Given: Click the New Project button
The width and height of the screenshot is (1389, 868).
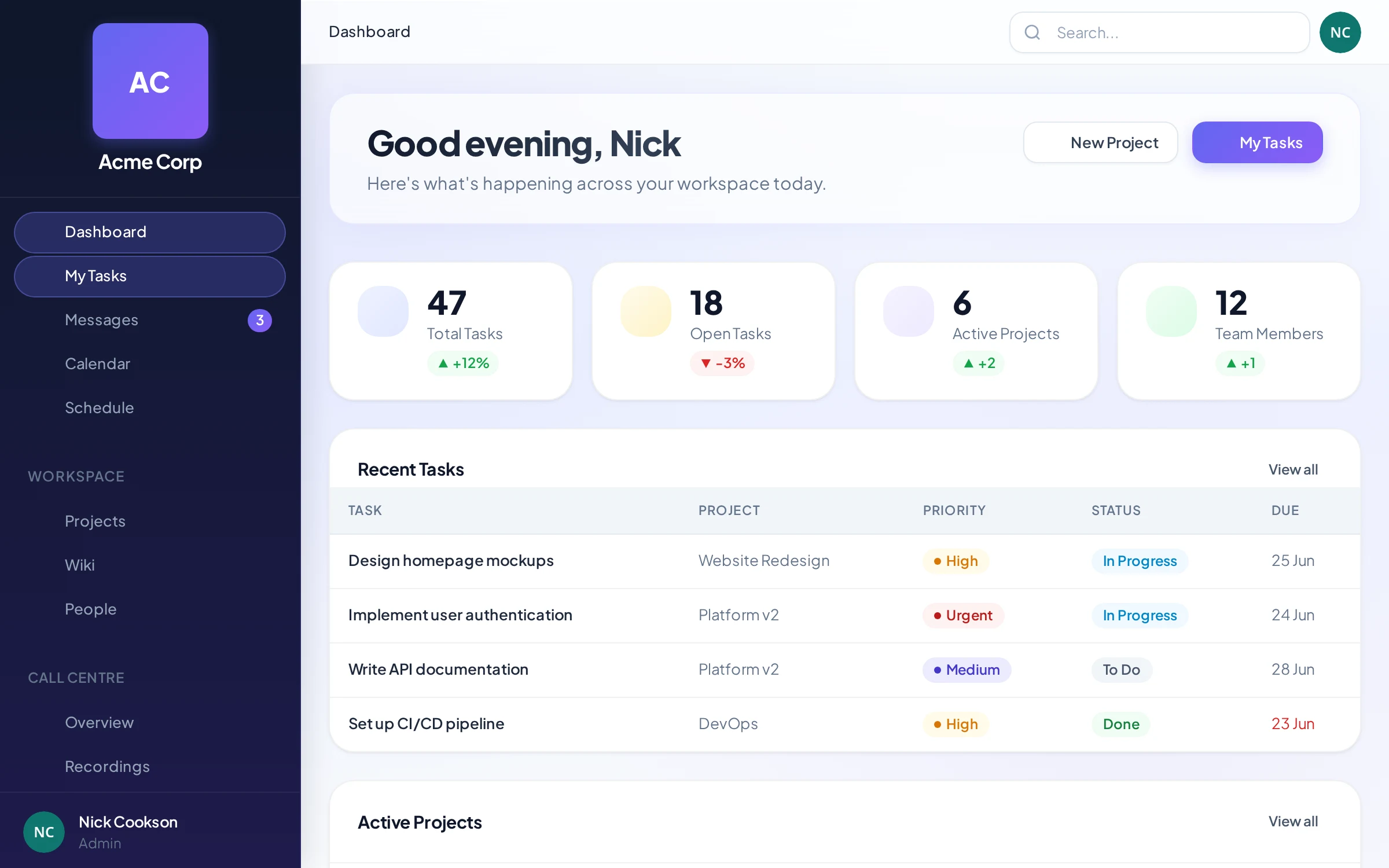Looking at the screenshot, I should click(1100, 142).
